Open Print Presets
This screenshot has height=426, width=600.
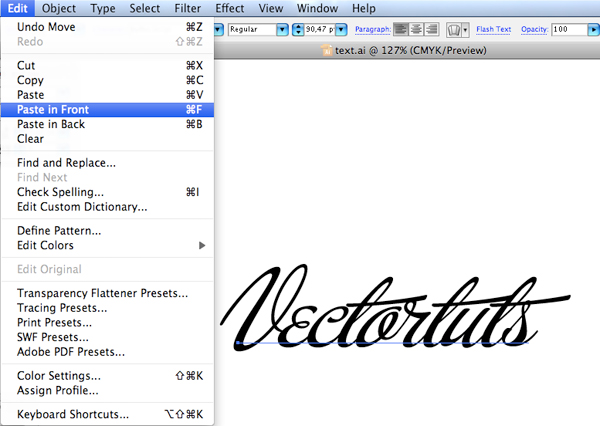(107, 322)
